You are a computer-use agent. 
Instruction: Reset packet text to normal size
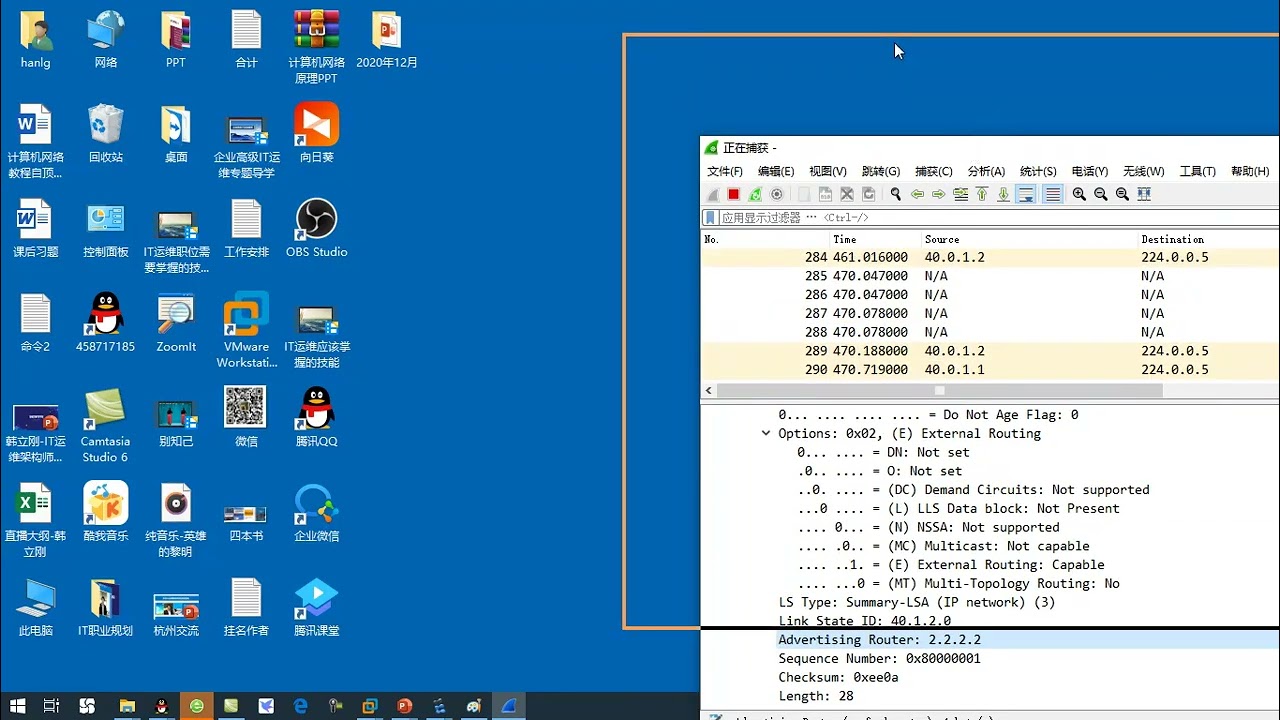tap(1122, 194)
